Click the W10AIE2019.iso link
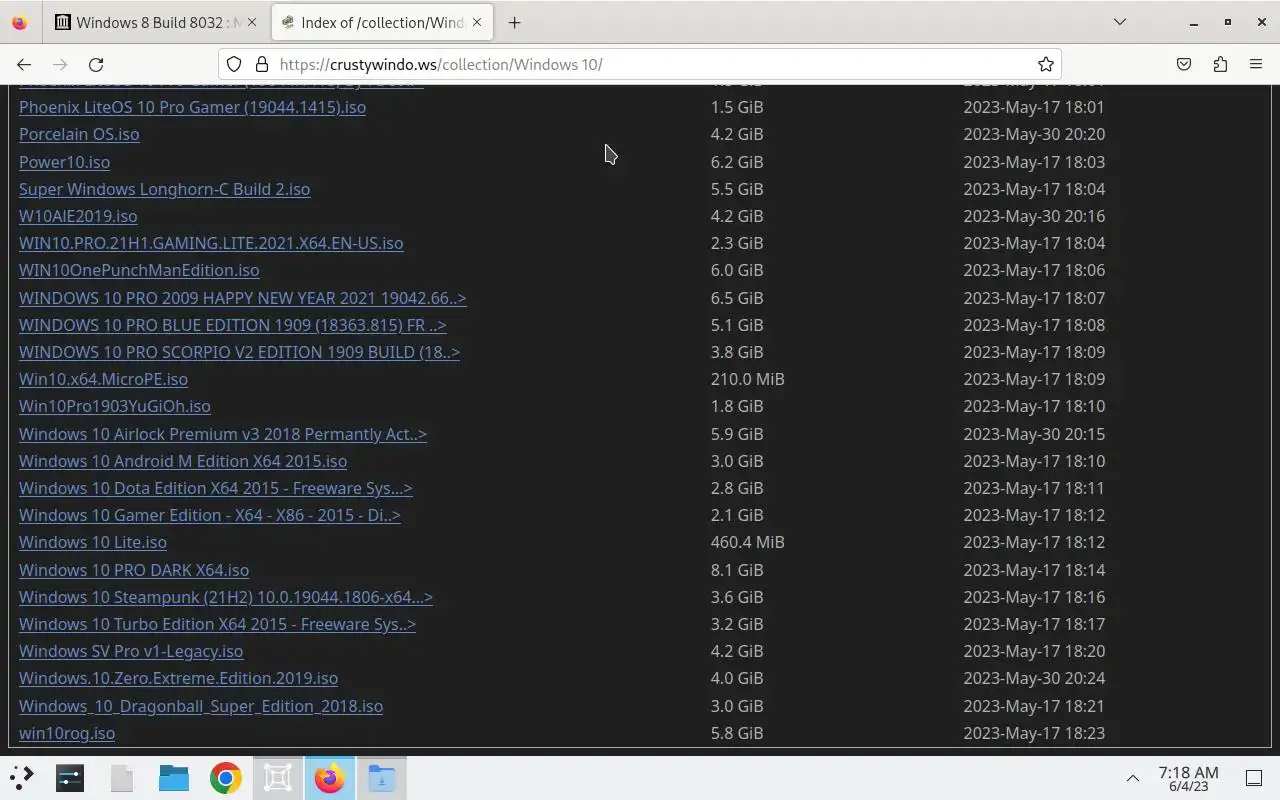Screen dimensions: 1280x800 pyautogui.click(x=78, y=216)
